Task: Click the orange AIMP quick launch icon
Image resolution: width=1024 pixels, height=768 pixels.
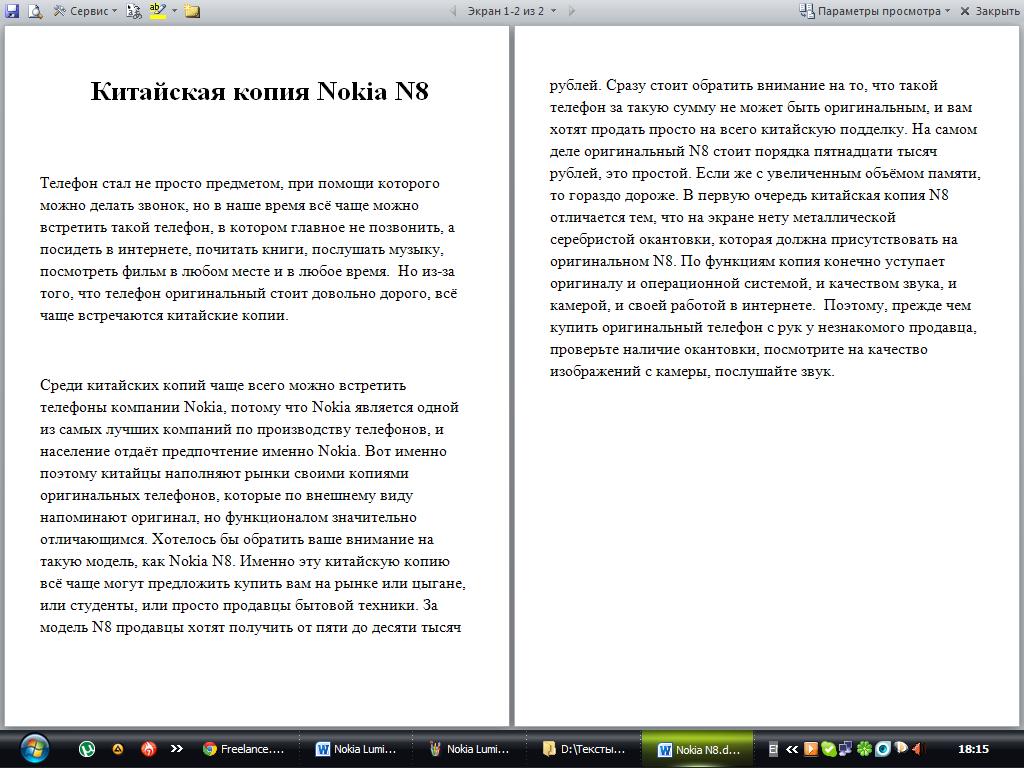Action: click(118, 749)
